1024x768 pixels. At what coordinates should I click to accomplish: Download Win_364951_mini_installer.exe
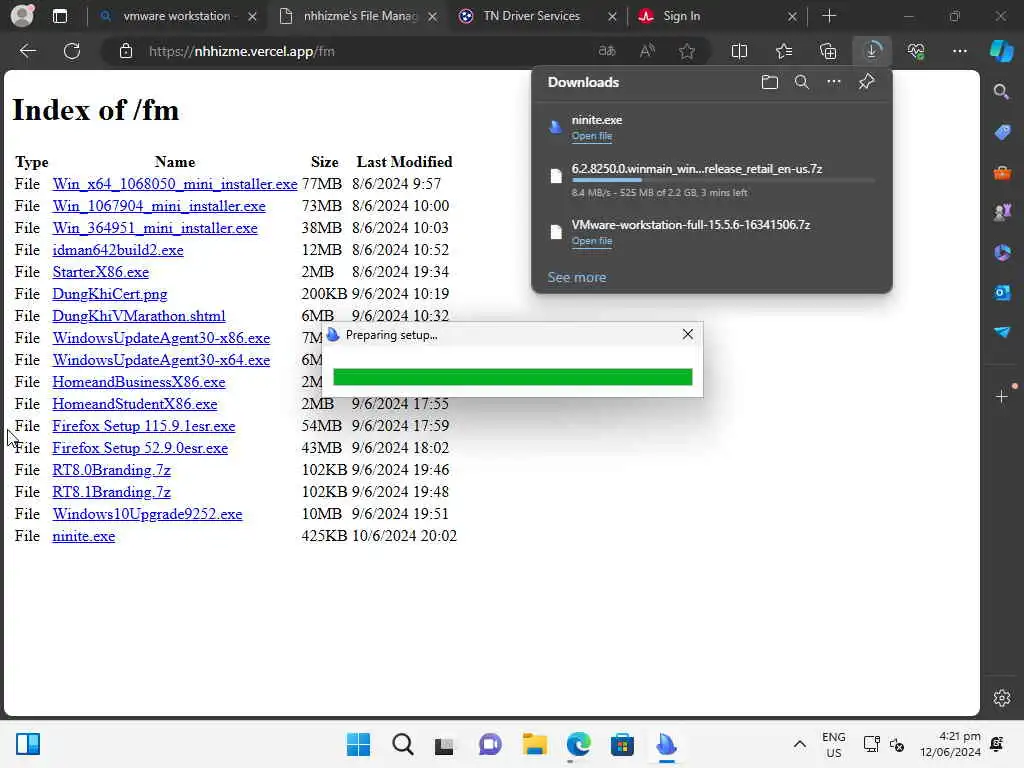[155, 228]
